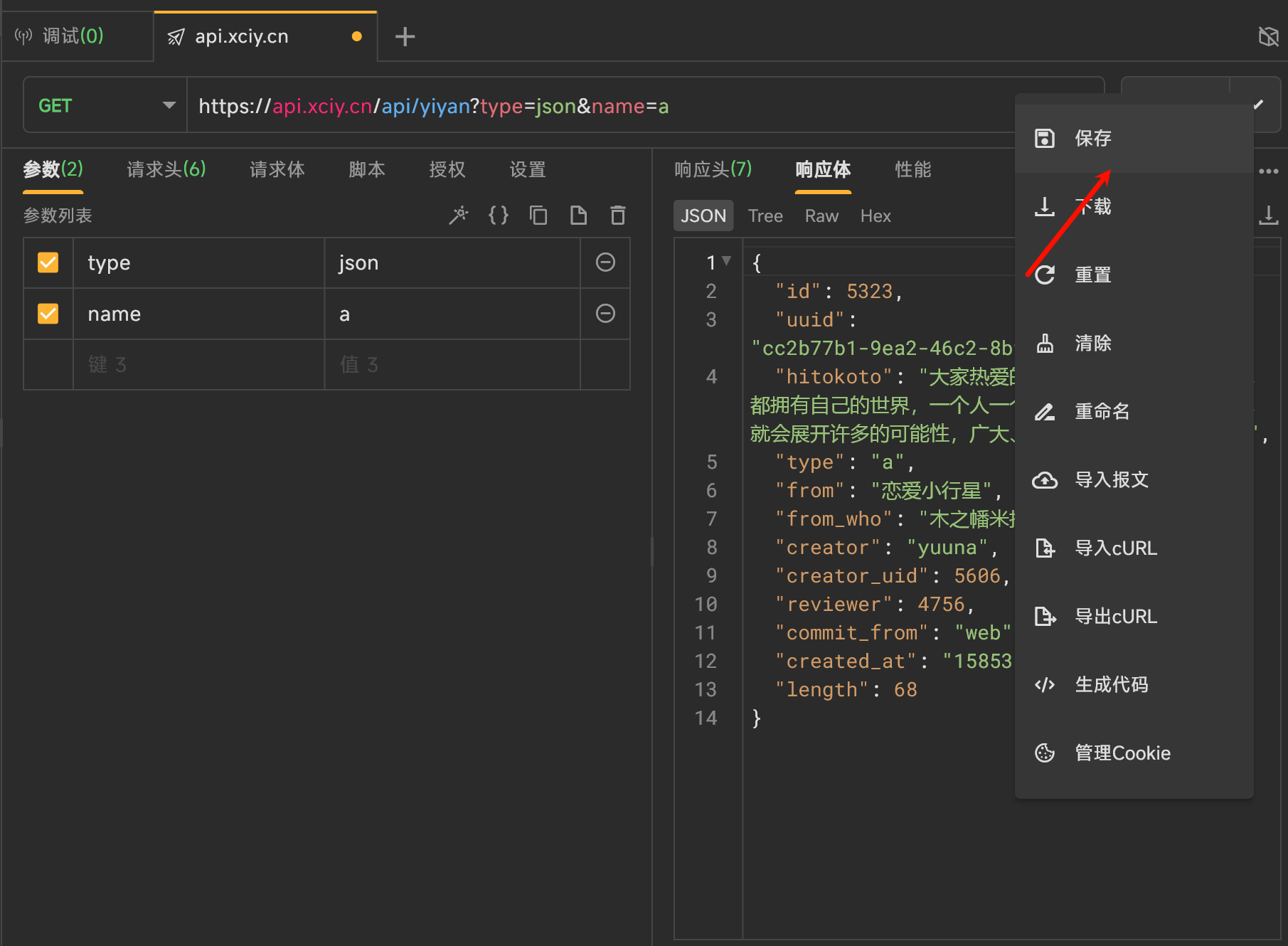This screenshot has width=1288, height=946.
Task: Click the cube icon at top right
Action: pos(1269,36)
